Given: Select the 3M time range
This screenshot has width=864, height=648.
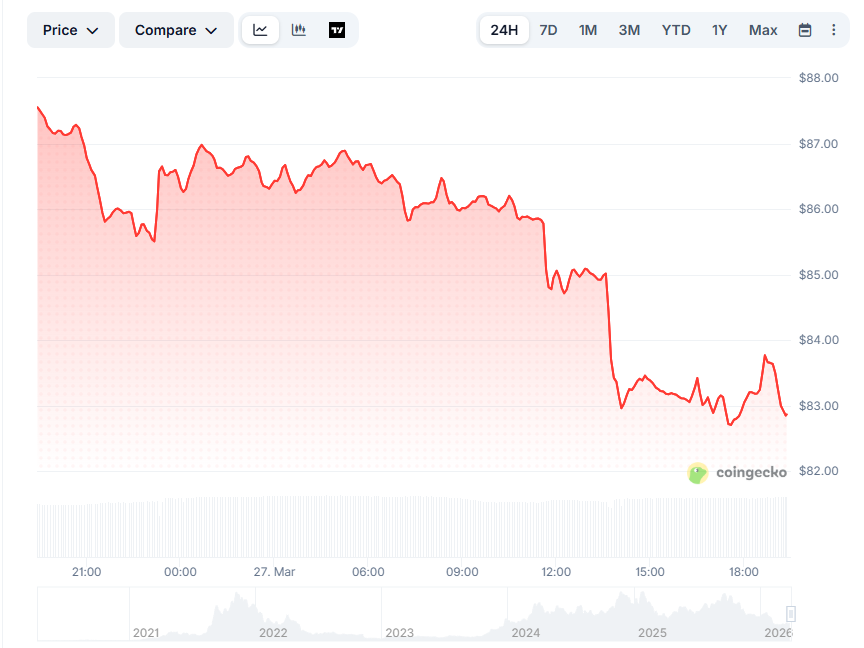Looking at the screenshot, I should pos(629,30).
